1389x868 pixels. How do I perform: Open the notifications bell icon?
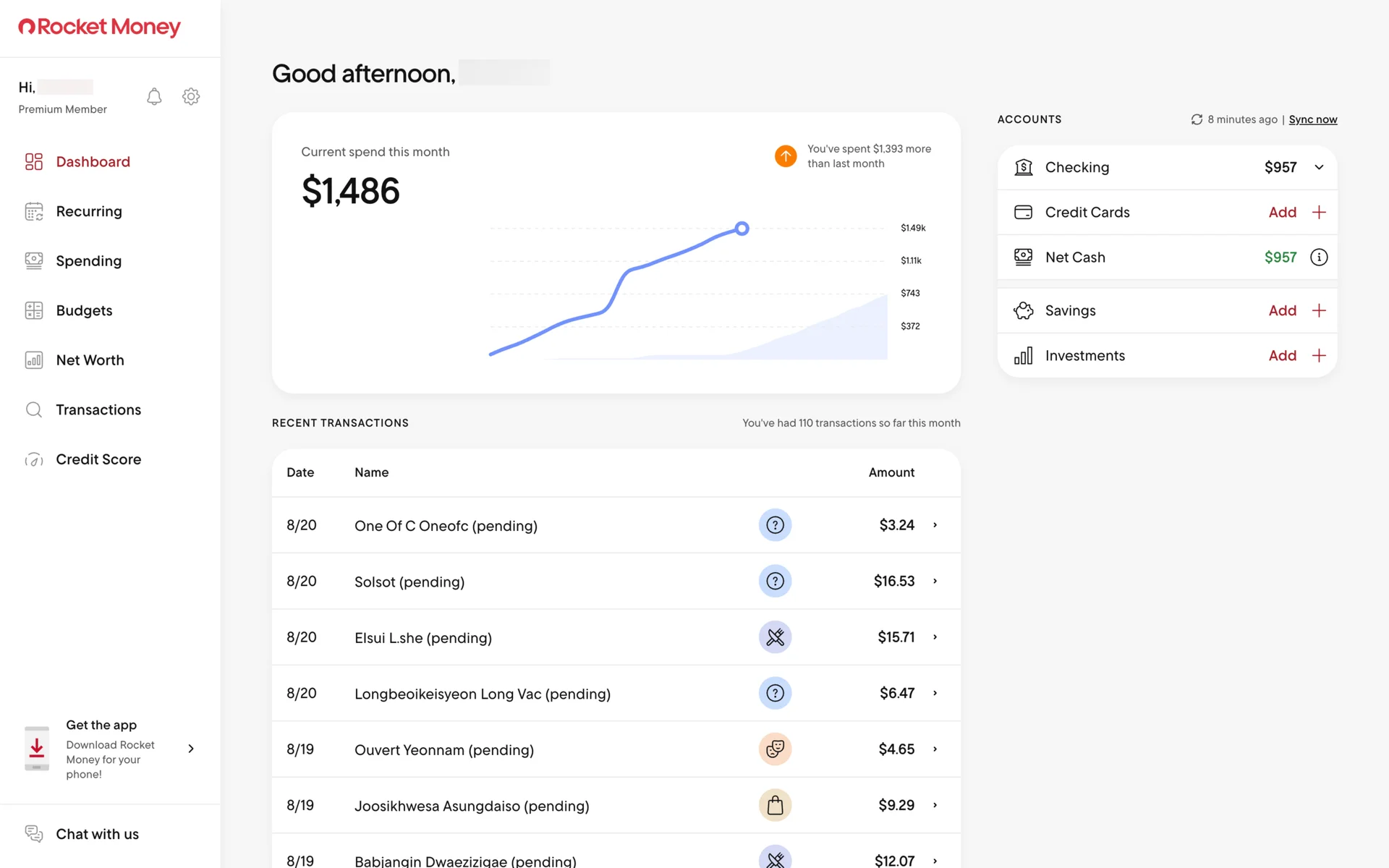click(154, 97)
